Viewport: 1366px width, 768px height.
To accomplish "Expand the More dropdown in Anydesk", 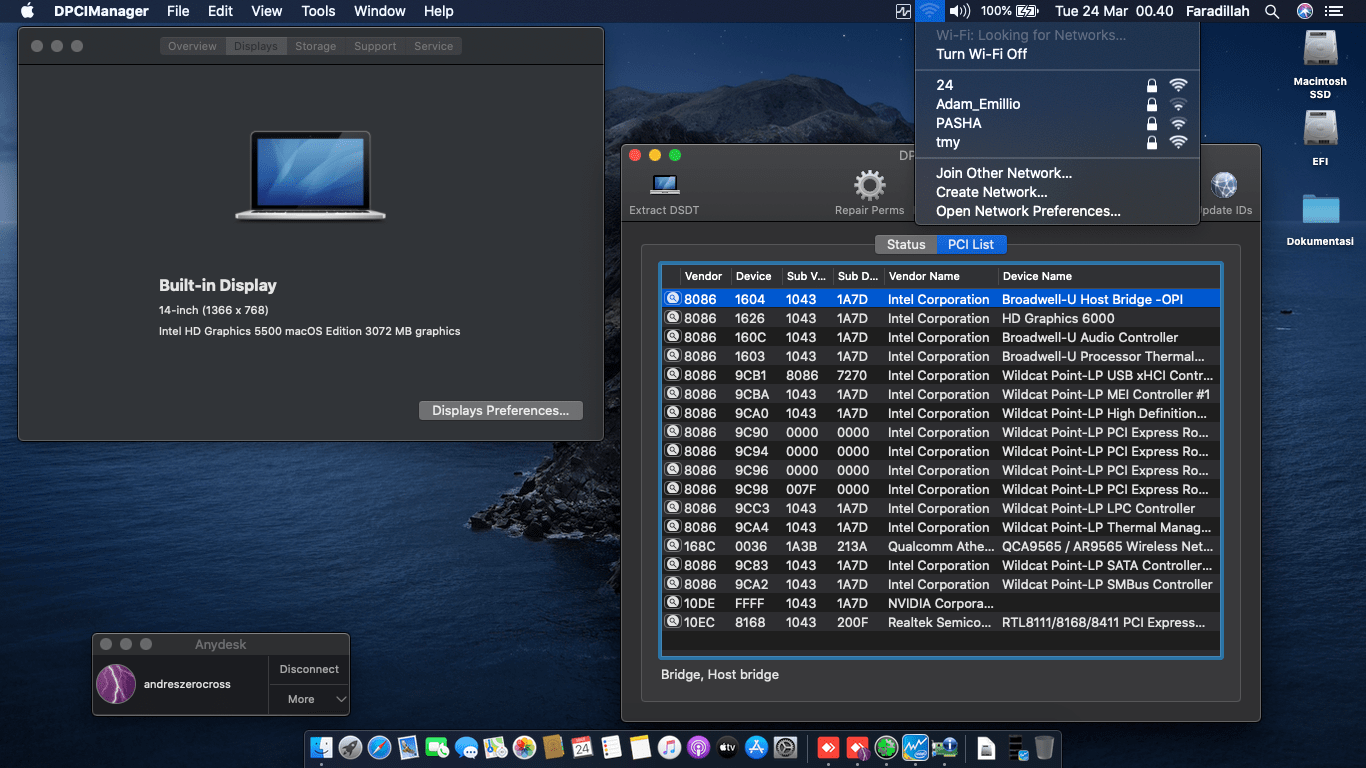I will tap(308, 699).
